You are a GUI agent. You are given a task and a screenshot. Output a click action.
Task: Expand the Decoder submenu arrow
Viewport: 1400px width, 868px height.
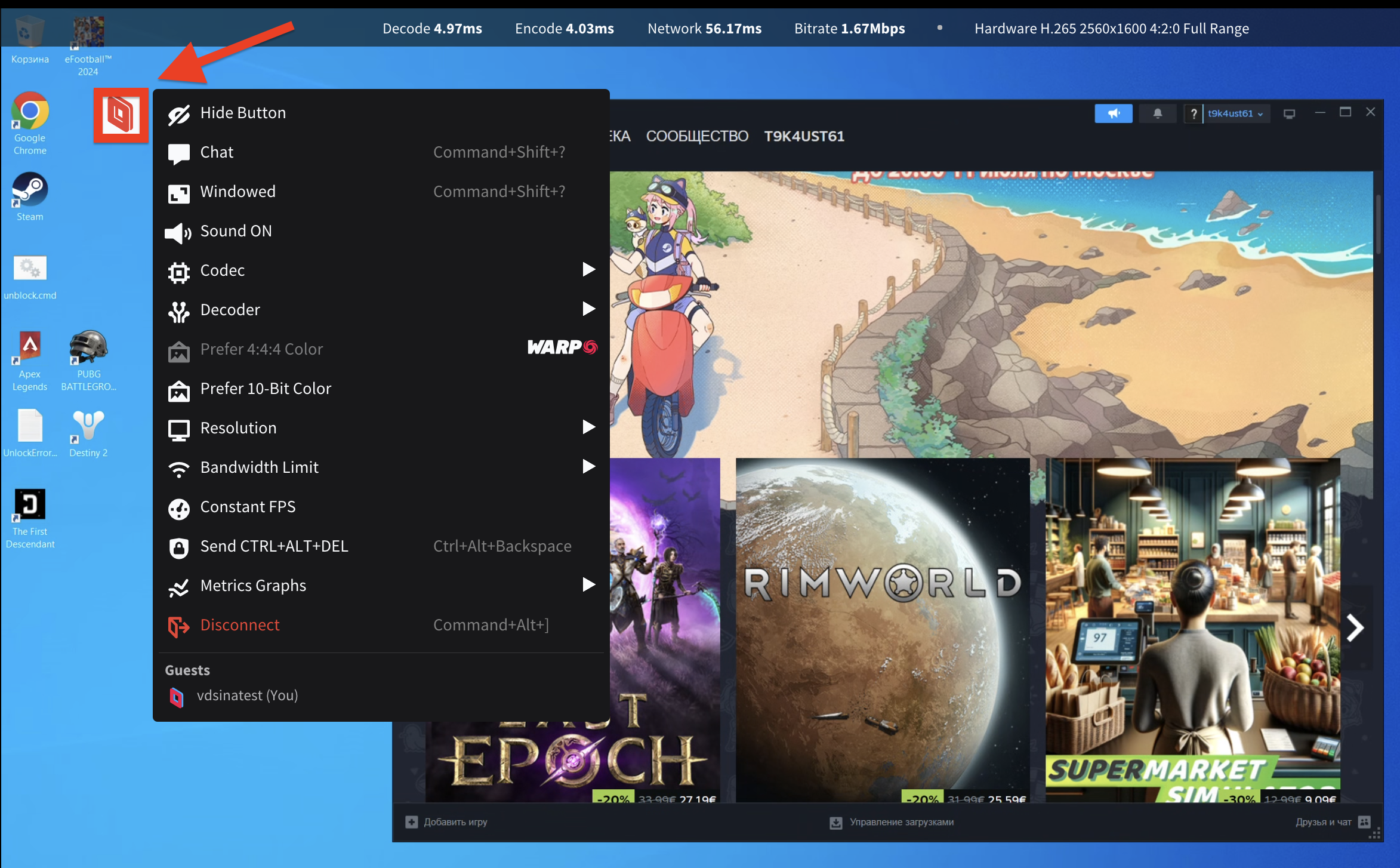click(588, 309)
